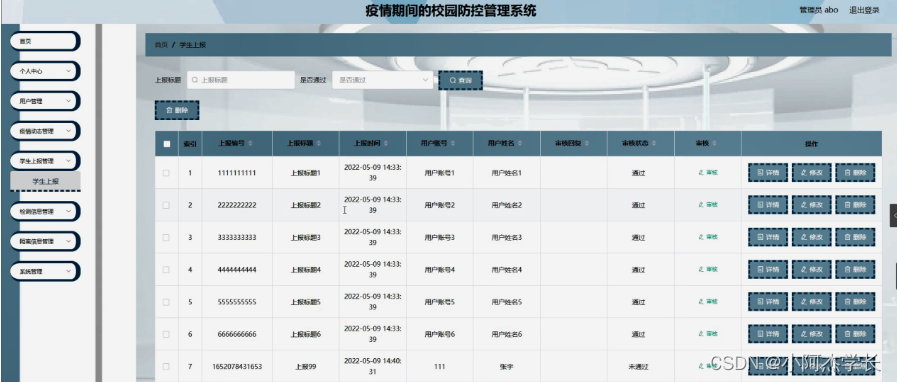Go to 首页 in the sidebar
The width and height of the screenshot is (897, 382).
[45, 41]
